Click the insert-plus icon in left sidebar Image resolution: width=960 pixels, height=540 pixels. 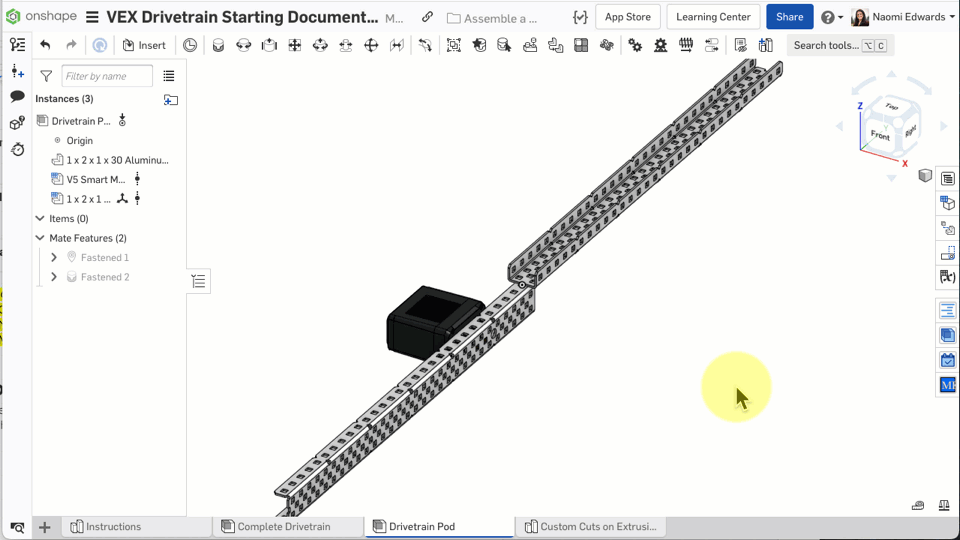point(17,72)
